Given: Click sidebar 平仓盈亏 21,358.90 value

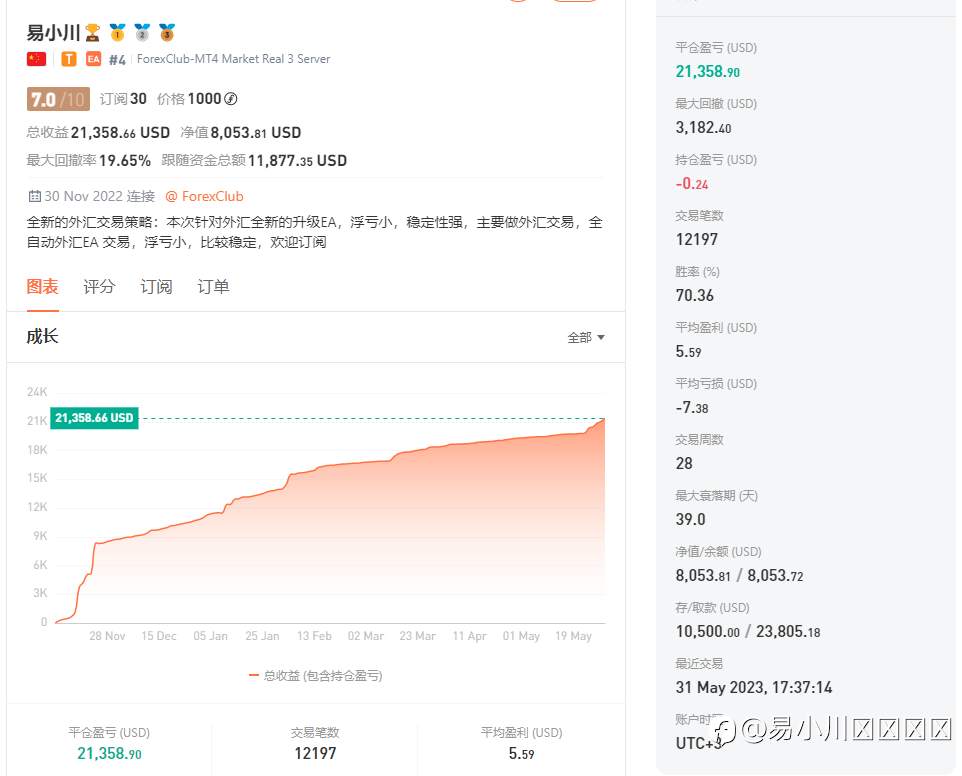Looking at the screenshot, I should click(x=707, y=72).
